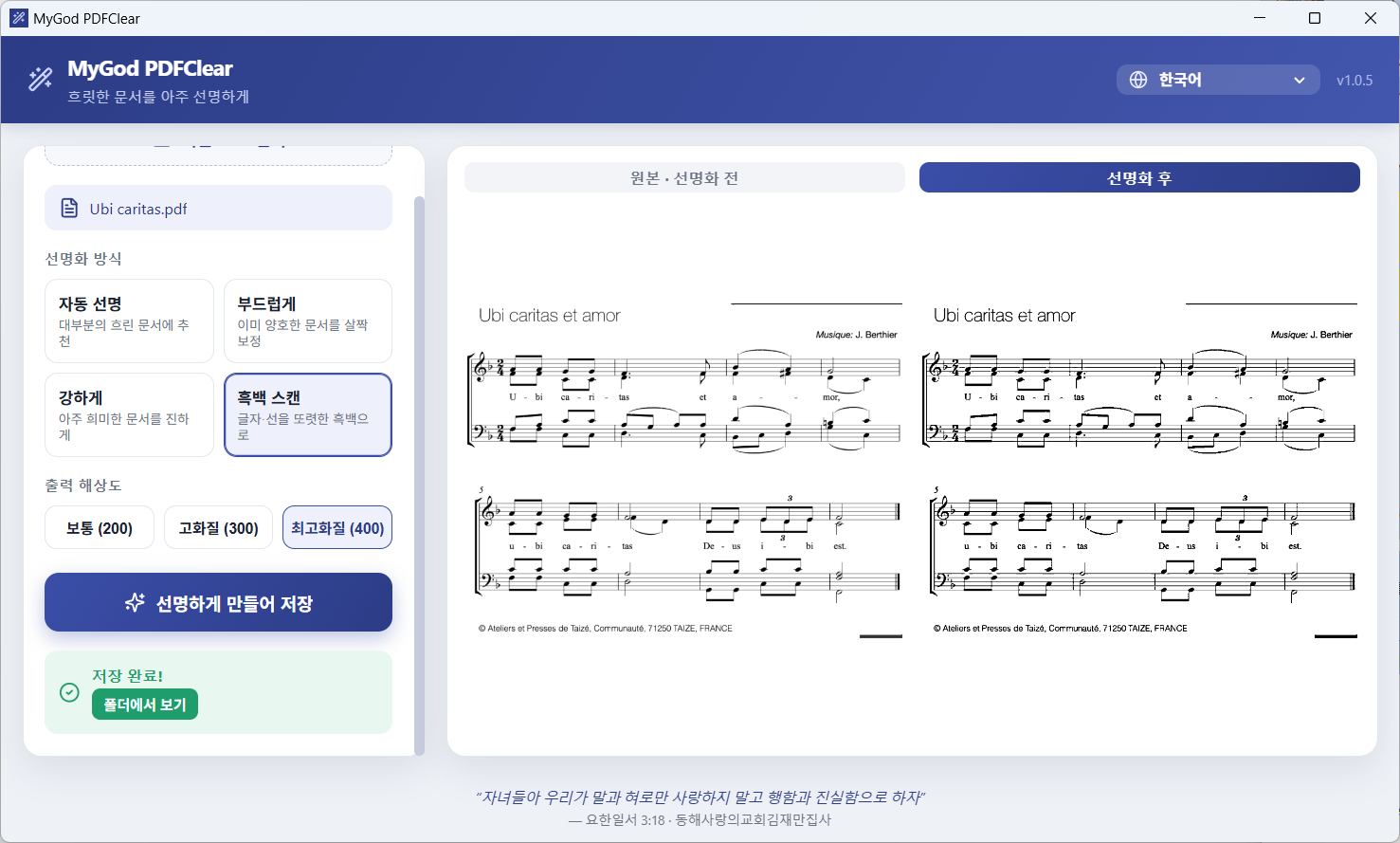Choose 최고화질 (400) output resolution
Image resolution: width=1400 pixels, height=843 pixels.
(337, 527)
